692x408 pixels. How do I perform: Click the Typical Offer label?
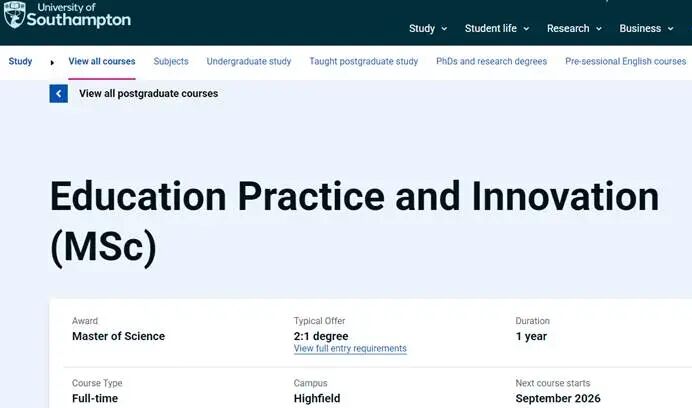click(x=320, y=321)
